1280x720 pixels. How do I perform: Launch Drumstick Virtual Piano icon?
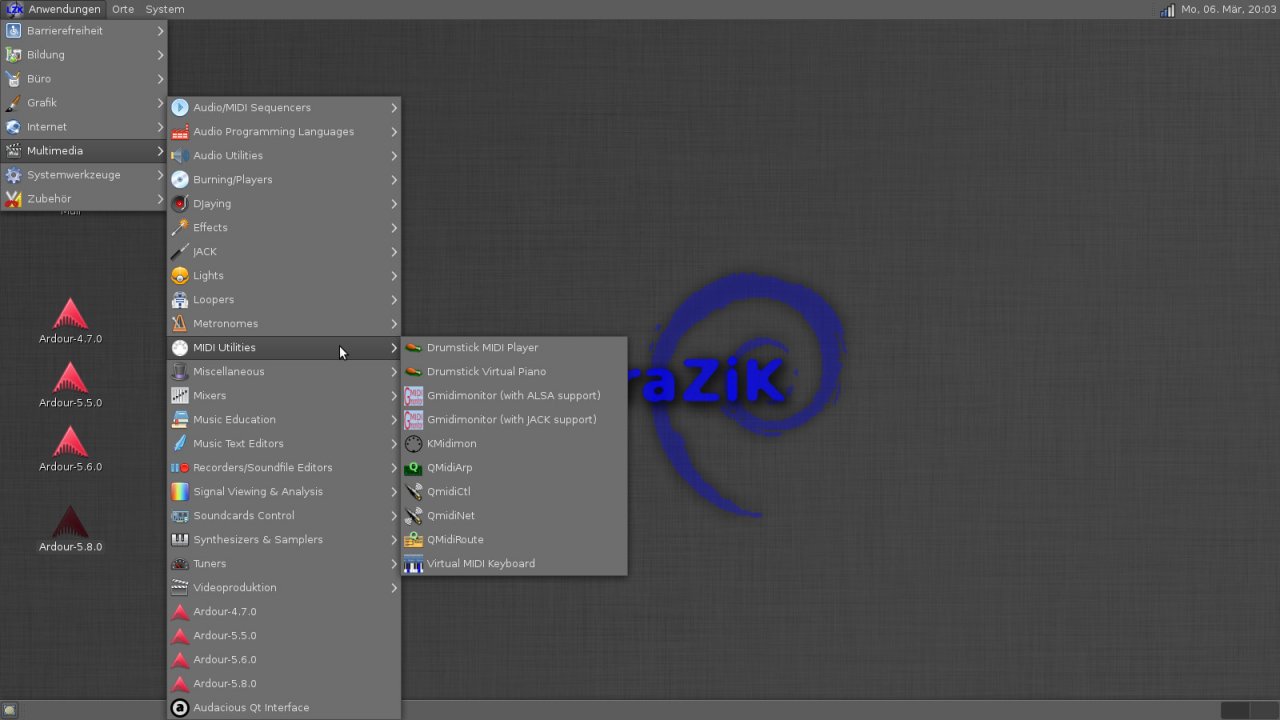(x=413, y=372)
